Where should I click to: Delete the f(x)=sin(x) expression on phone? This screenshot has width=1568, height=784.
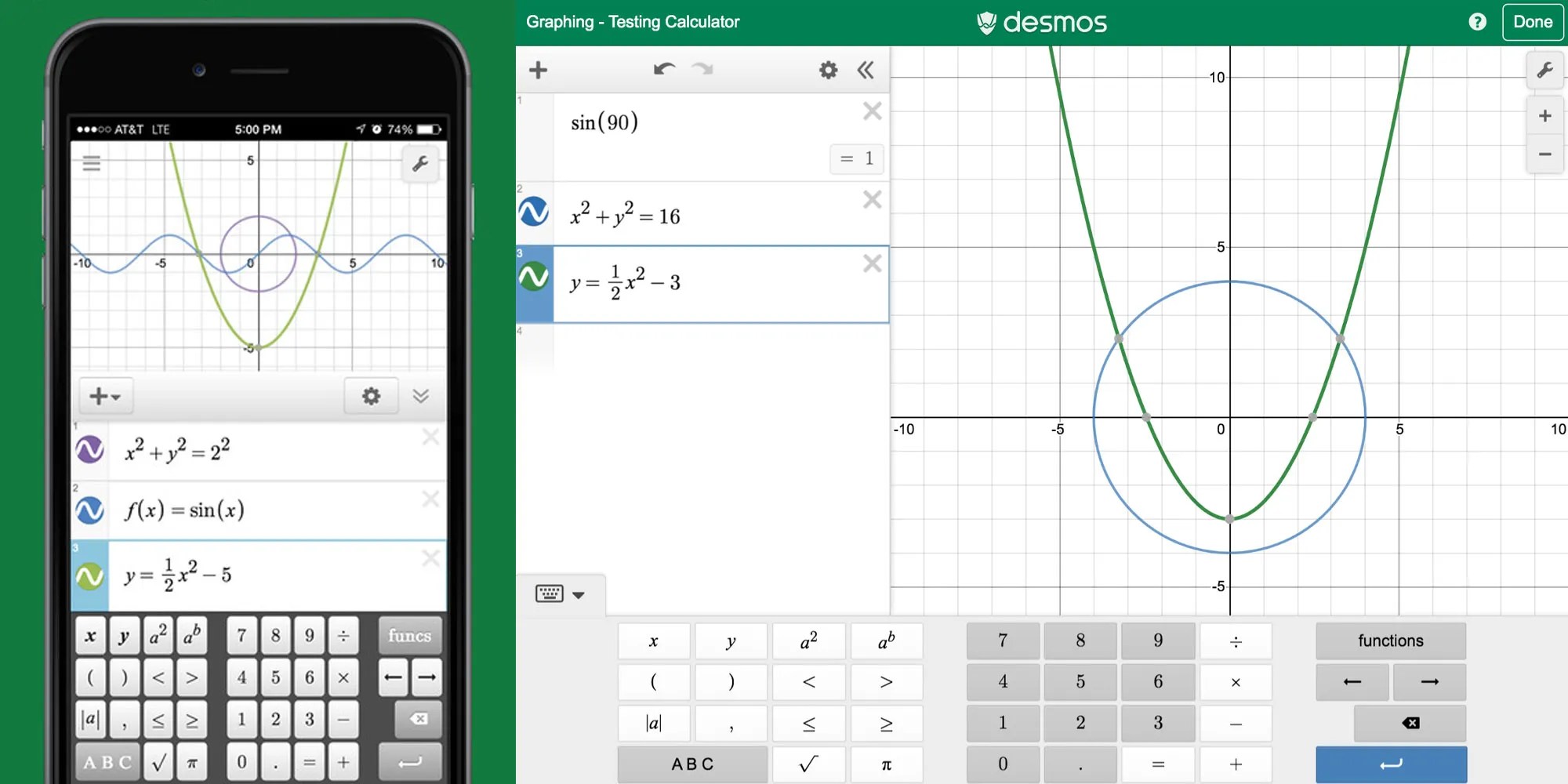[430, 499]
